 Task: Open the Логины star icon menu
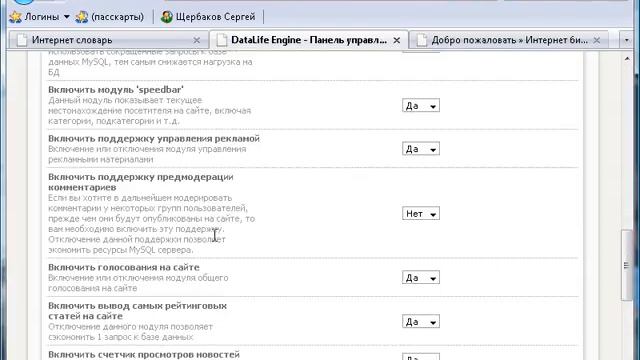pyautogui.click(x=16, y=17)
